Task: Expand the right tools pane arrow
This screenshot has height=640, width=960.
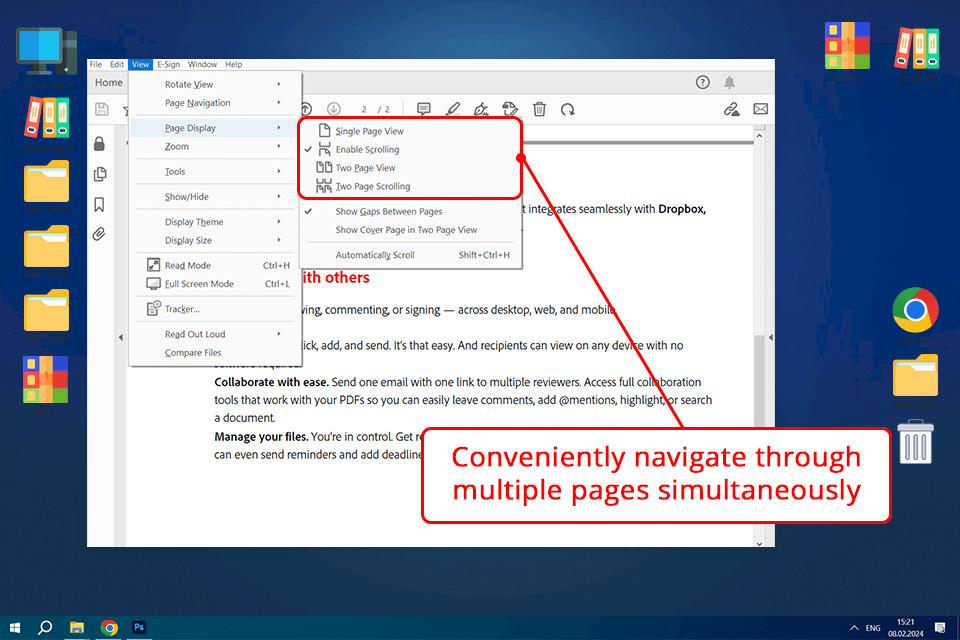Action: 770,337
